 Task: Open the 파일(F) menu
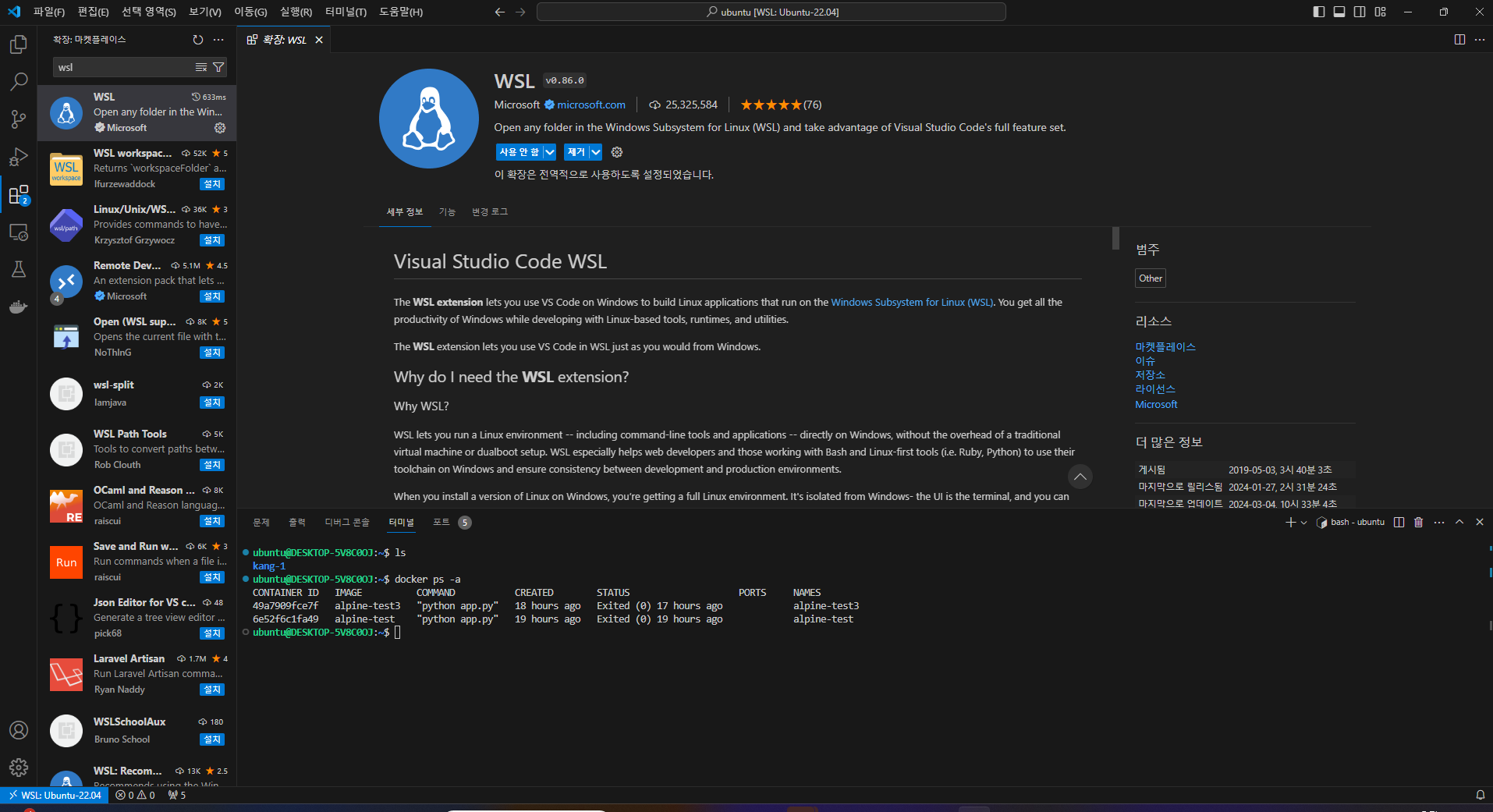point(49,12)
